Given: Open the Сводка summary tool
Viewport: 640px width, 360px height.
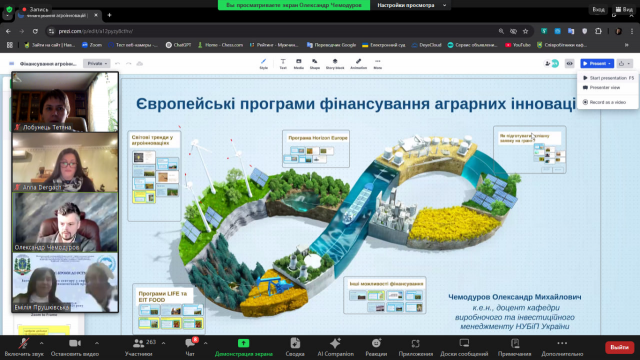Looking at the screenshot, I should (295, 347).
